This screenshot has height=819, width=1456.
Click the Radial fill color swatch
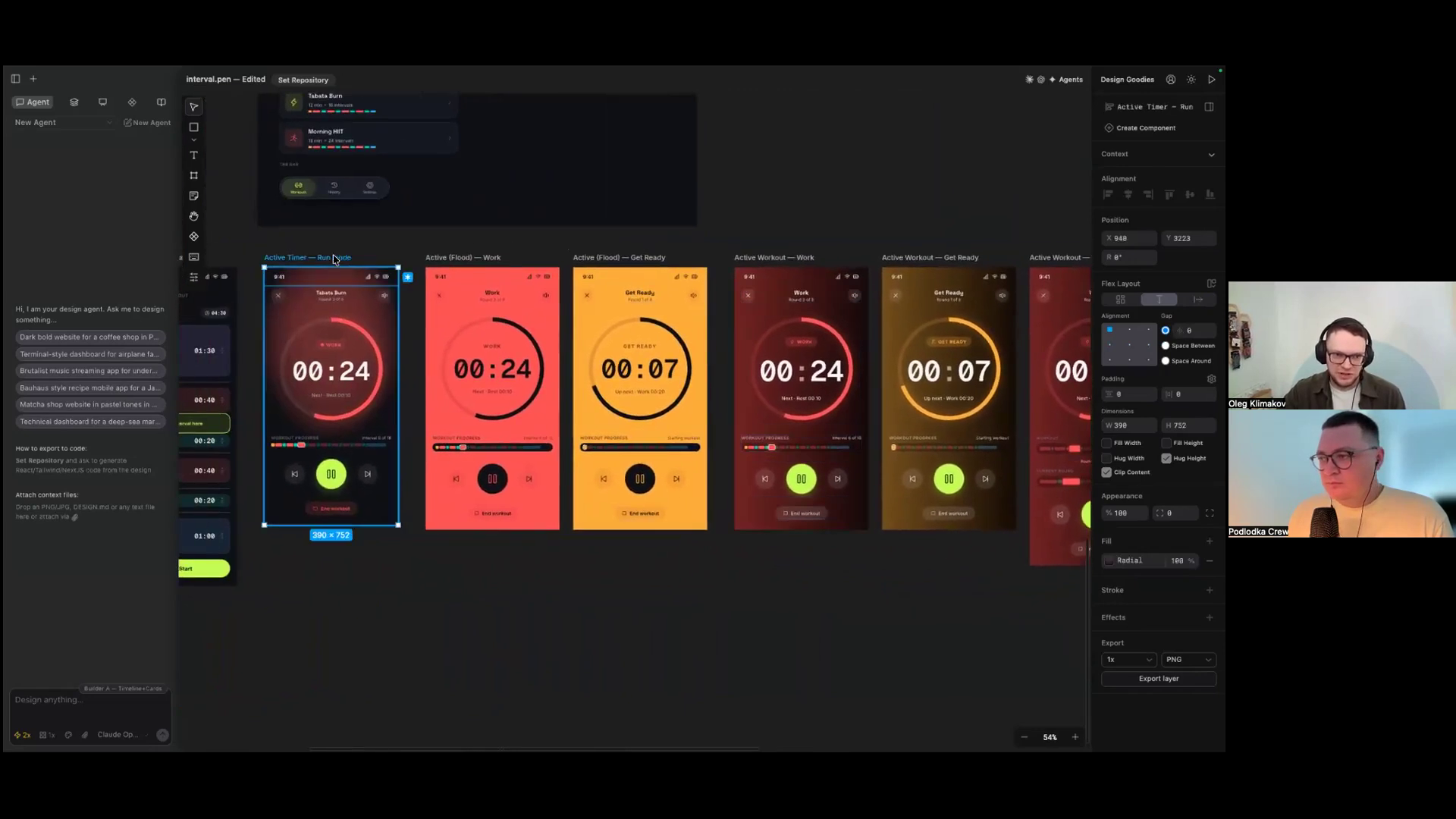tap(1109, 560)
